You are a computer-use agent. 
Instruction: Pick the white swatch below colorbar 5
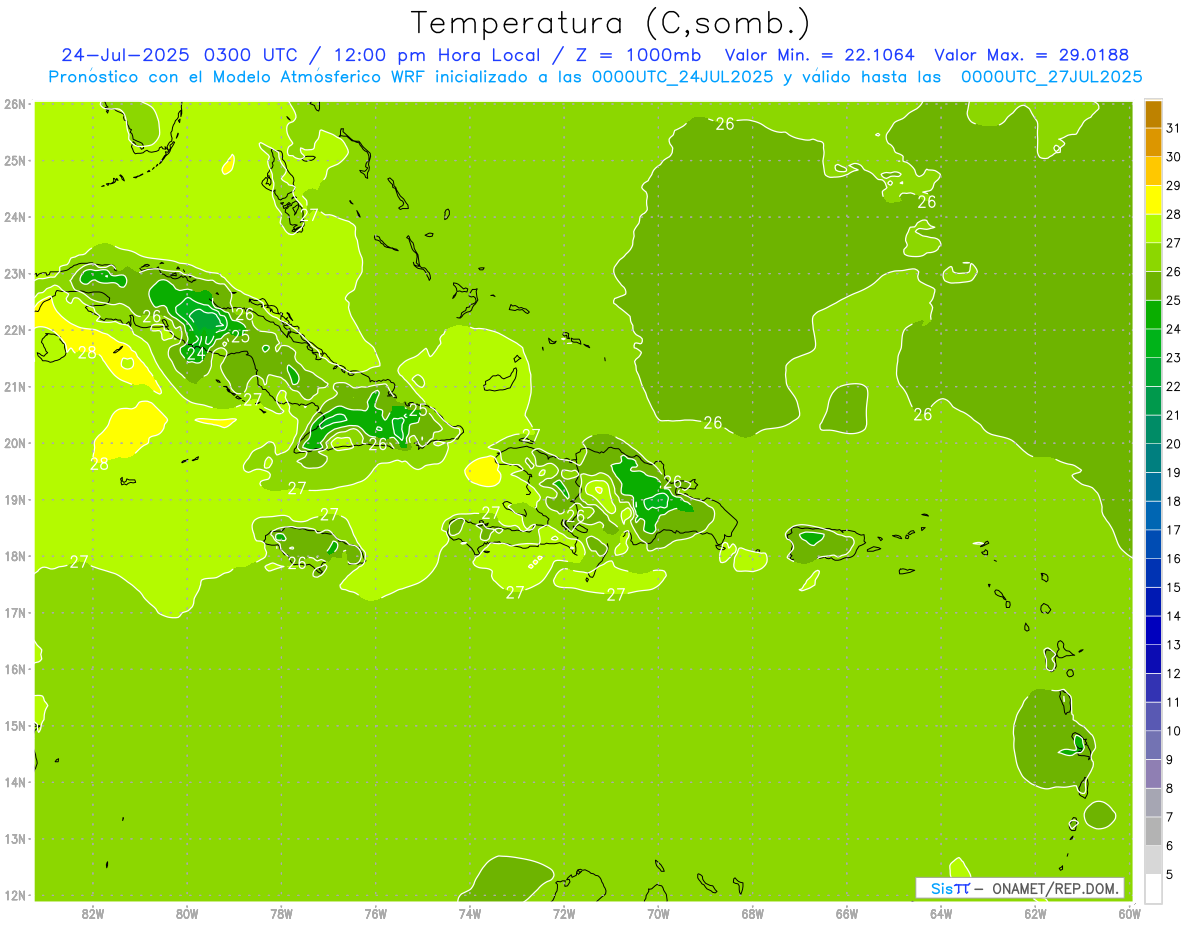coord(1153,888)
